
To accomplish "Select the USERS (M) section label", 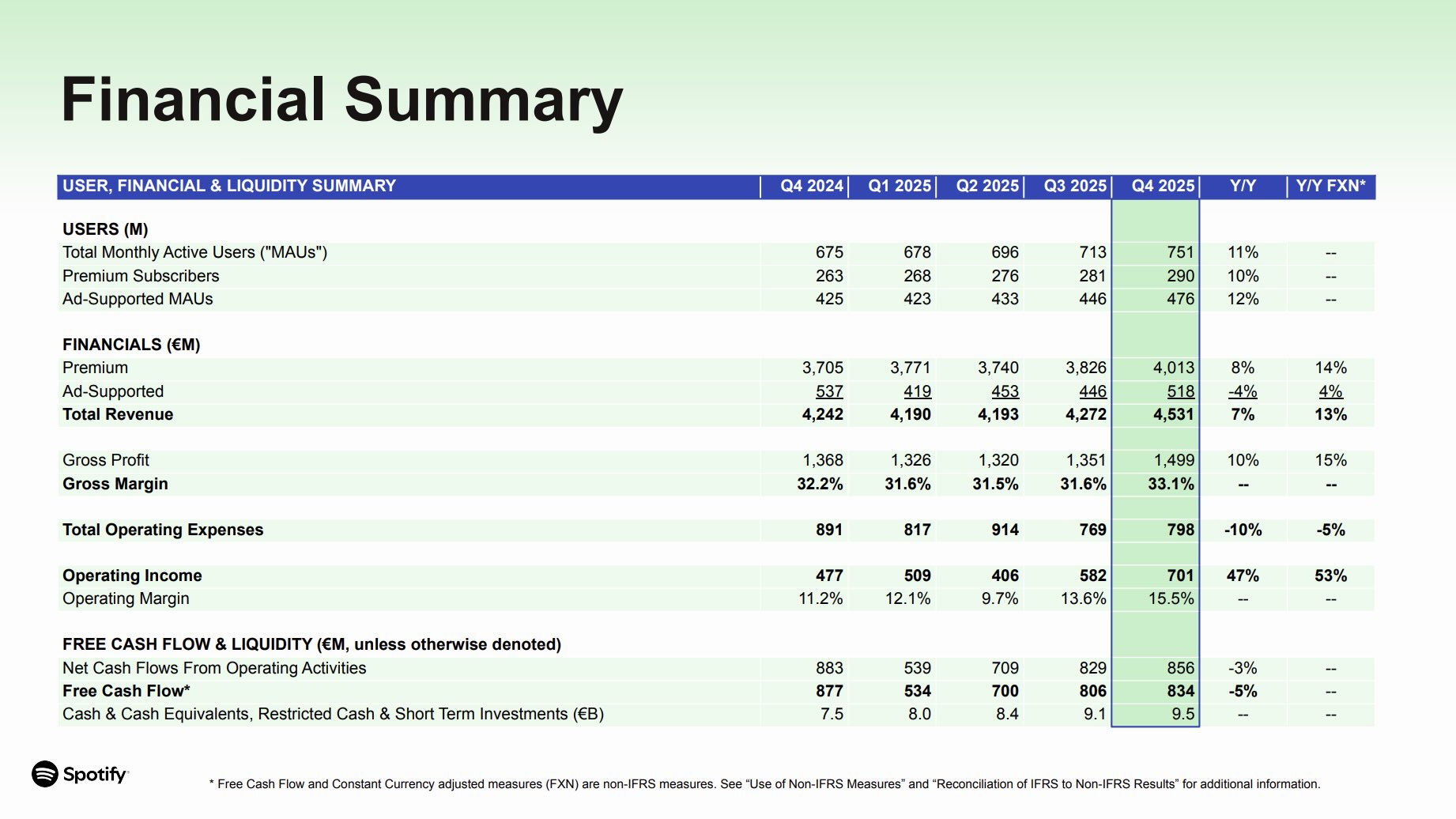I will pos(107,229).
